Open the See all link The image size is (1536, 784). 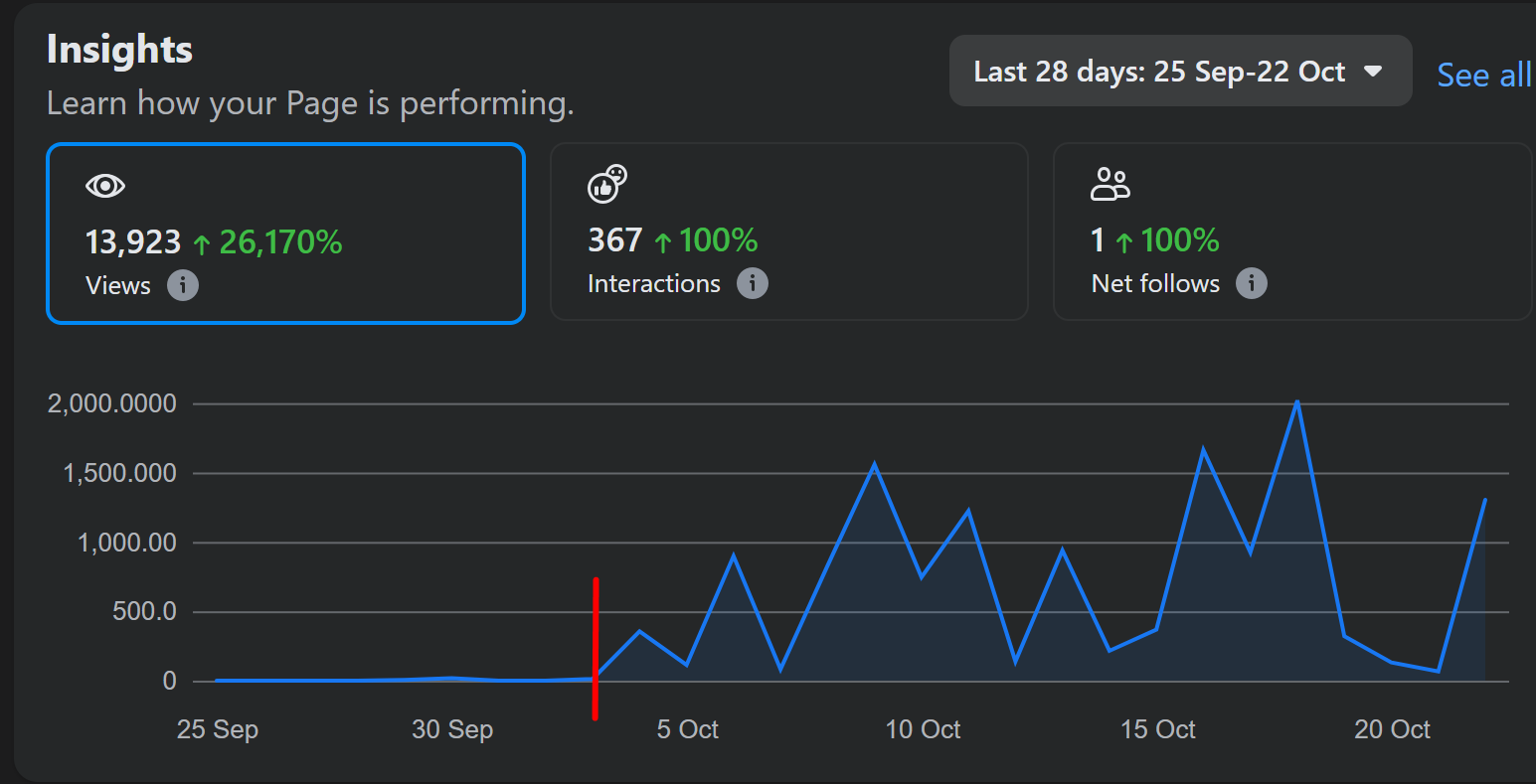[x=1483, y=76]
